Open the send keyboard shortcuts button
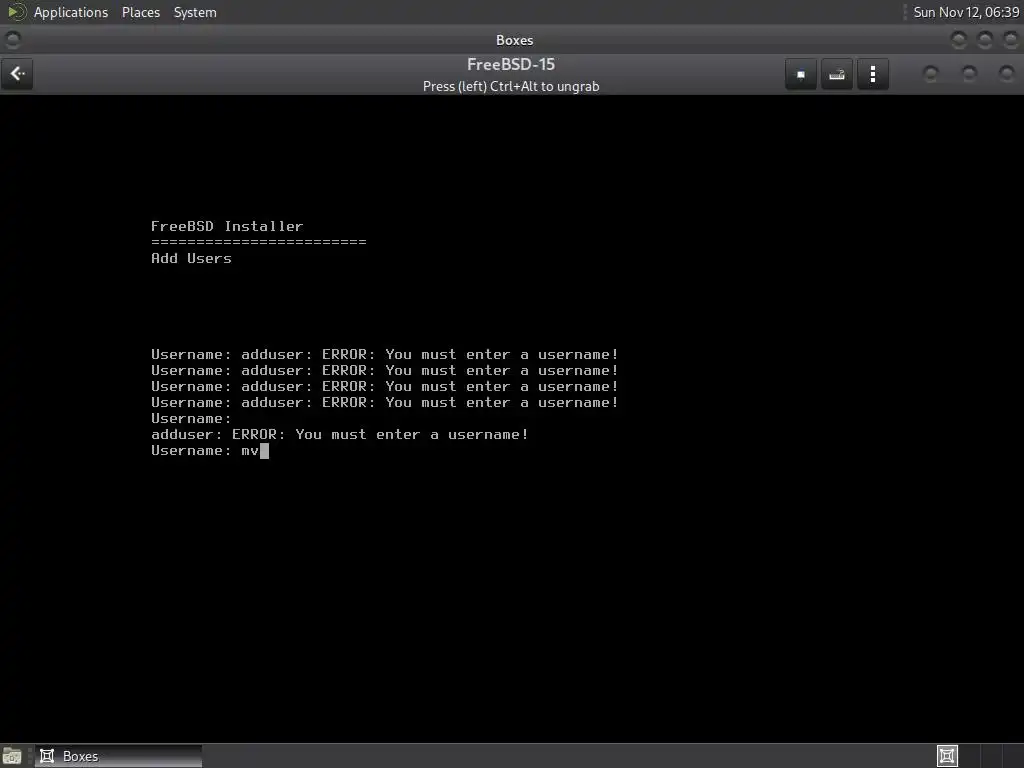 [837, 74]
